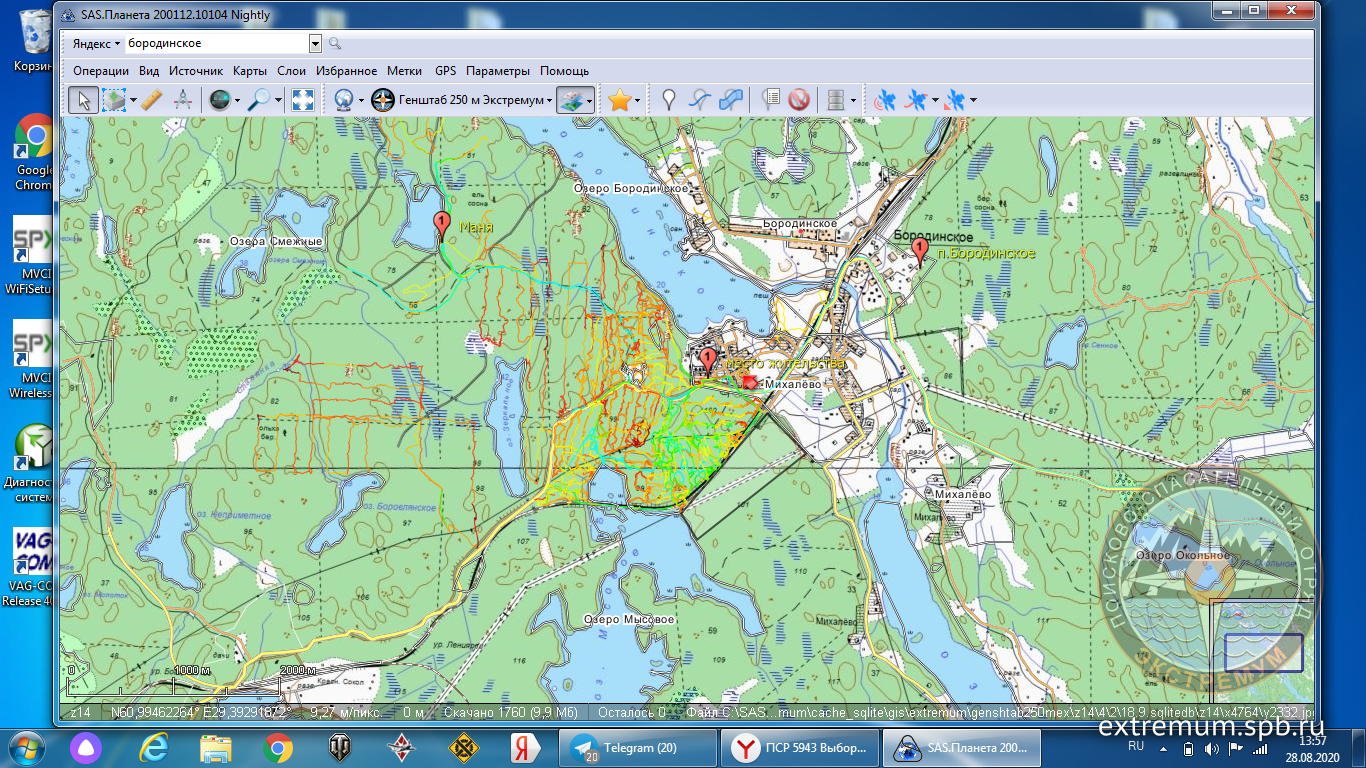This screenshot has height=768, width=1366.
Task: Click the minimap overview rectangle
Action: pos(1264,653)
